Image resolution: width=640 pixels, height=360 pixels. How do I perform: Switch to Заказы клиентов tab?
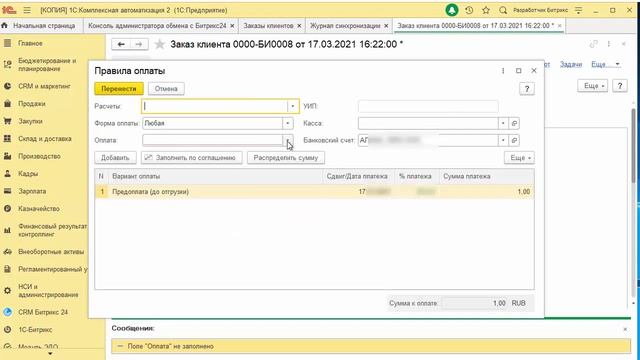coord(268,26)
